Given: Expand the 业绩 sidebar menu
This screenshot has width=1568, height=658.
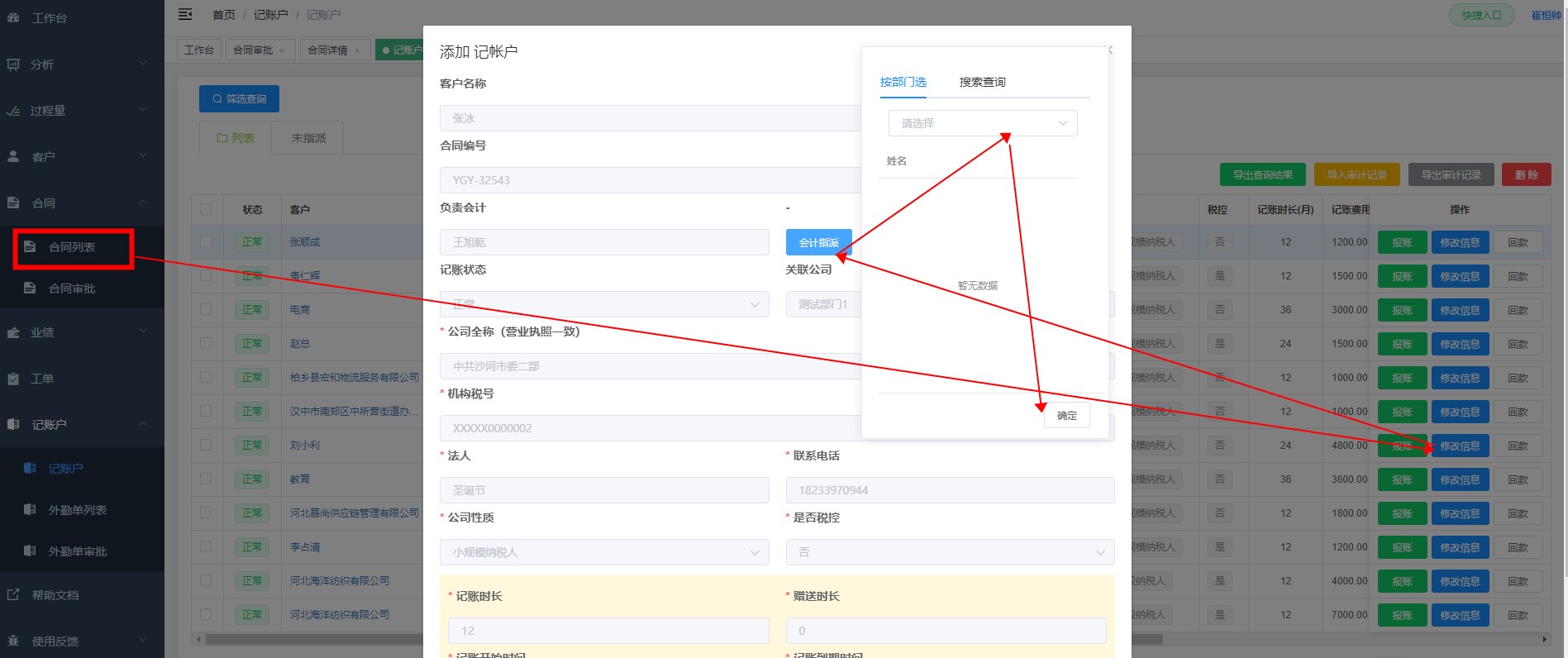Looking at the screenshot, I should pos(143,332).
